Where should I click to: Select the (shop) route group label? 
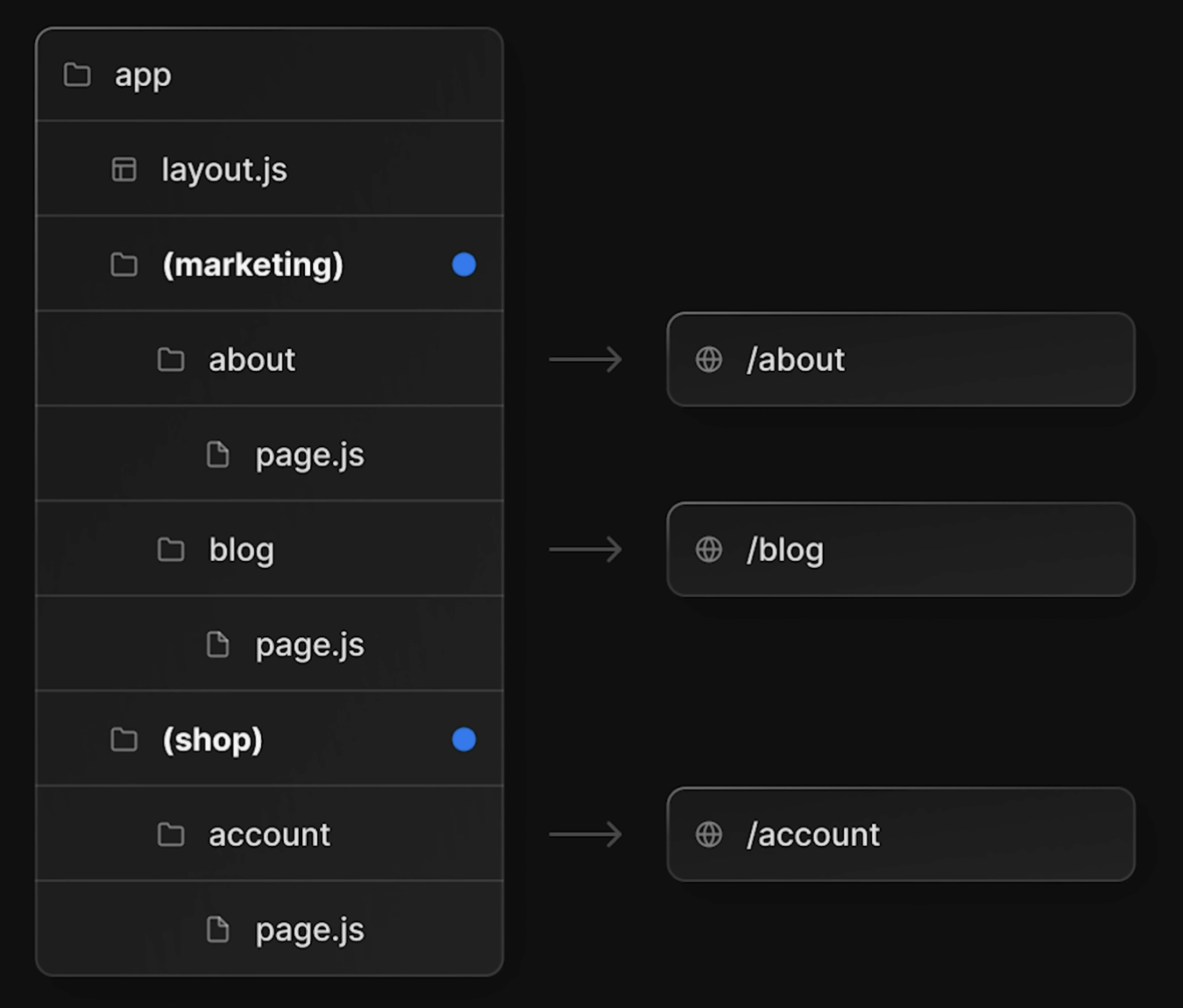213,740
